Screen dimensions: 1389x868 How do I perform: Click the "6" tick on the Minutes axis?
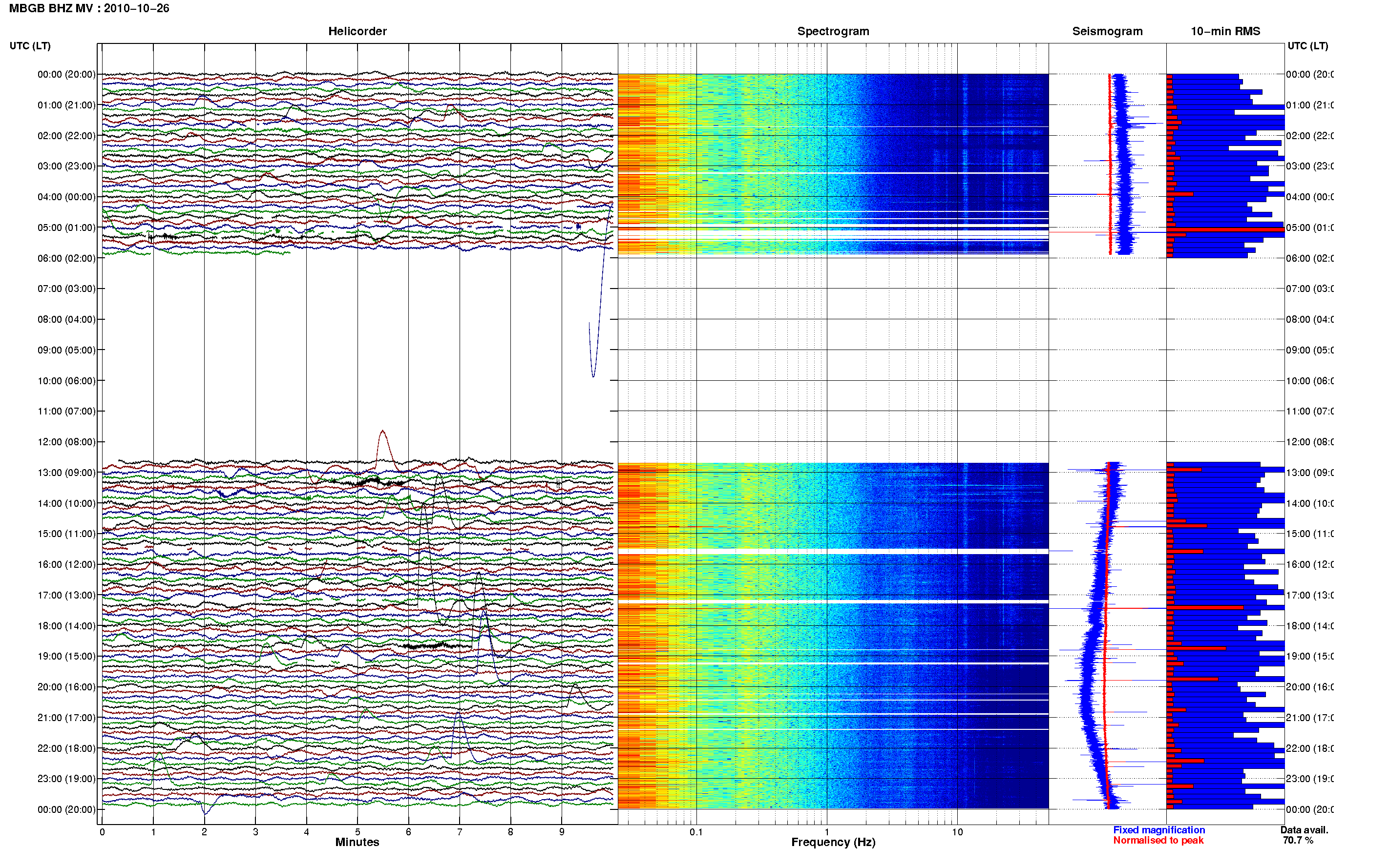[x=409, y=832]
